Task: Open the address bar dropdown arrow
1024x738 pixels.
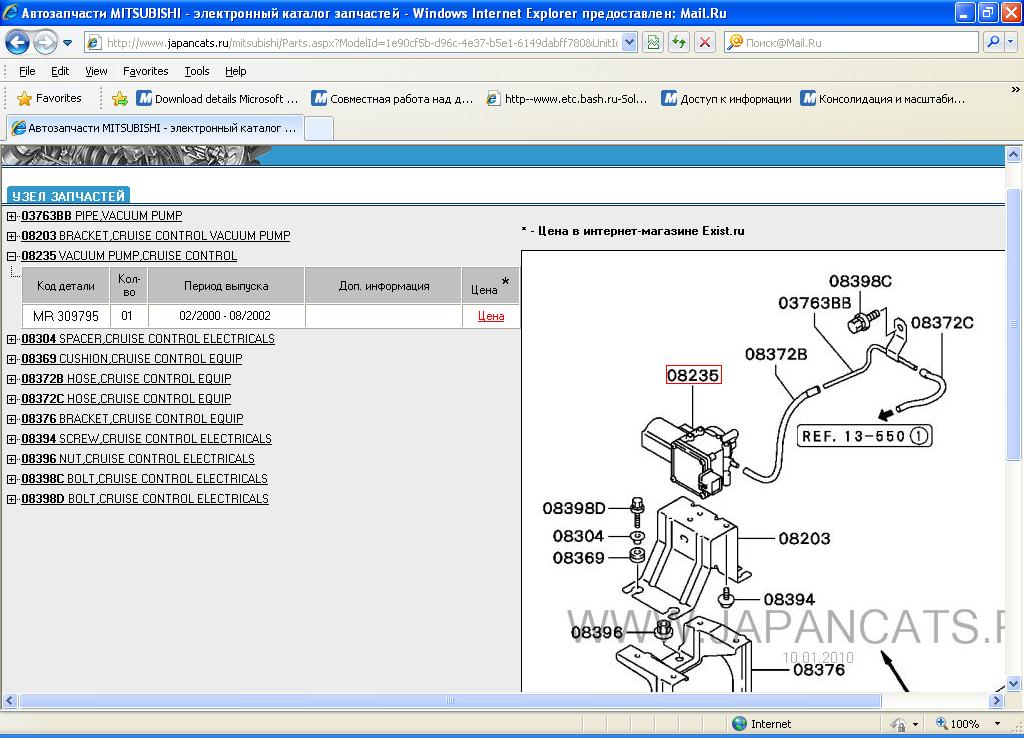Action: (x=629, y=42)
